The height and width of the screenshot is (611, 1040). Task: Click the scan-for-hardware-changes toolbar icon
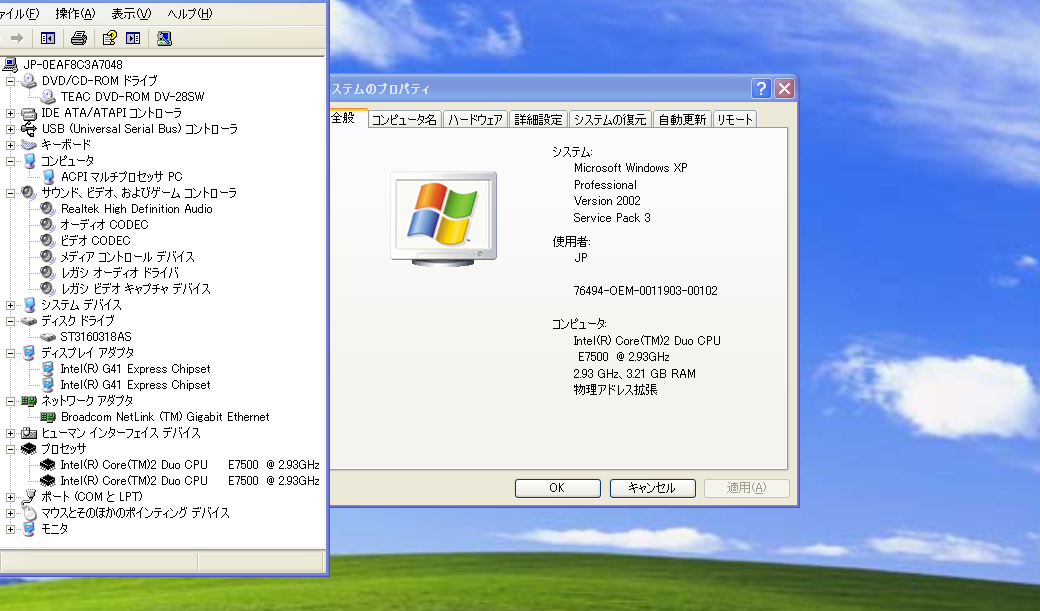(x=163, y=37)
